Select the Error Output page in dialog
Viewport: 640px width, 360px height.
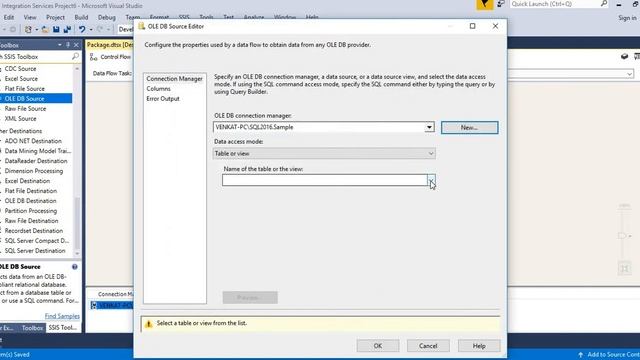[163, 99]
